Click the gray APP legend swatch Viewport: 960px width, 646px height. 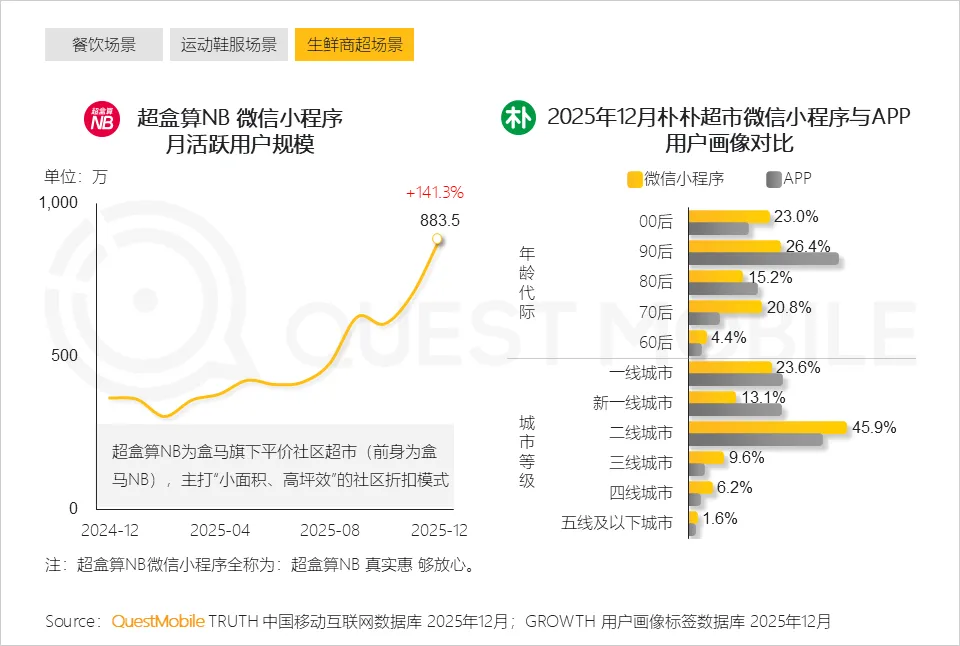773,179
